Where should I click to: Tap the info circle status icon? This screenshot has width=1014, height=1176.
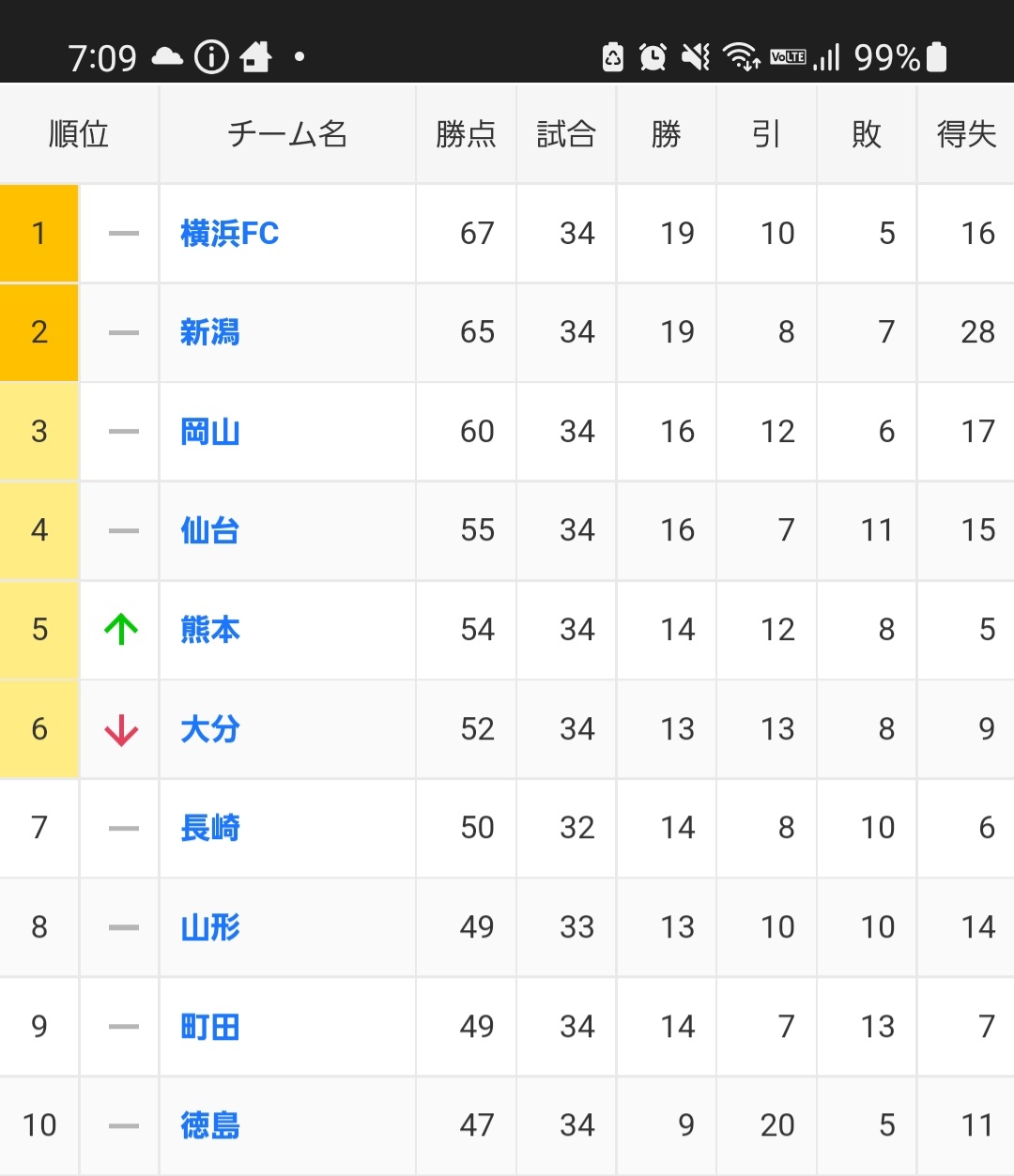(x=211, y=57)
